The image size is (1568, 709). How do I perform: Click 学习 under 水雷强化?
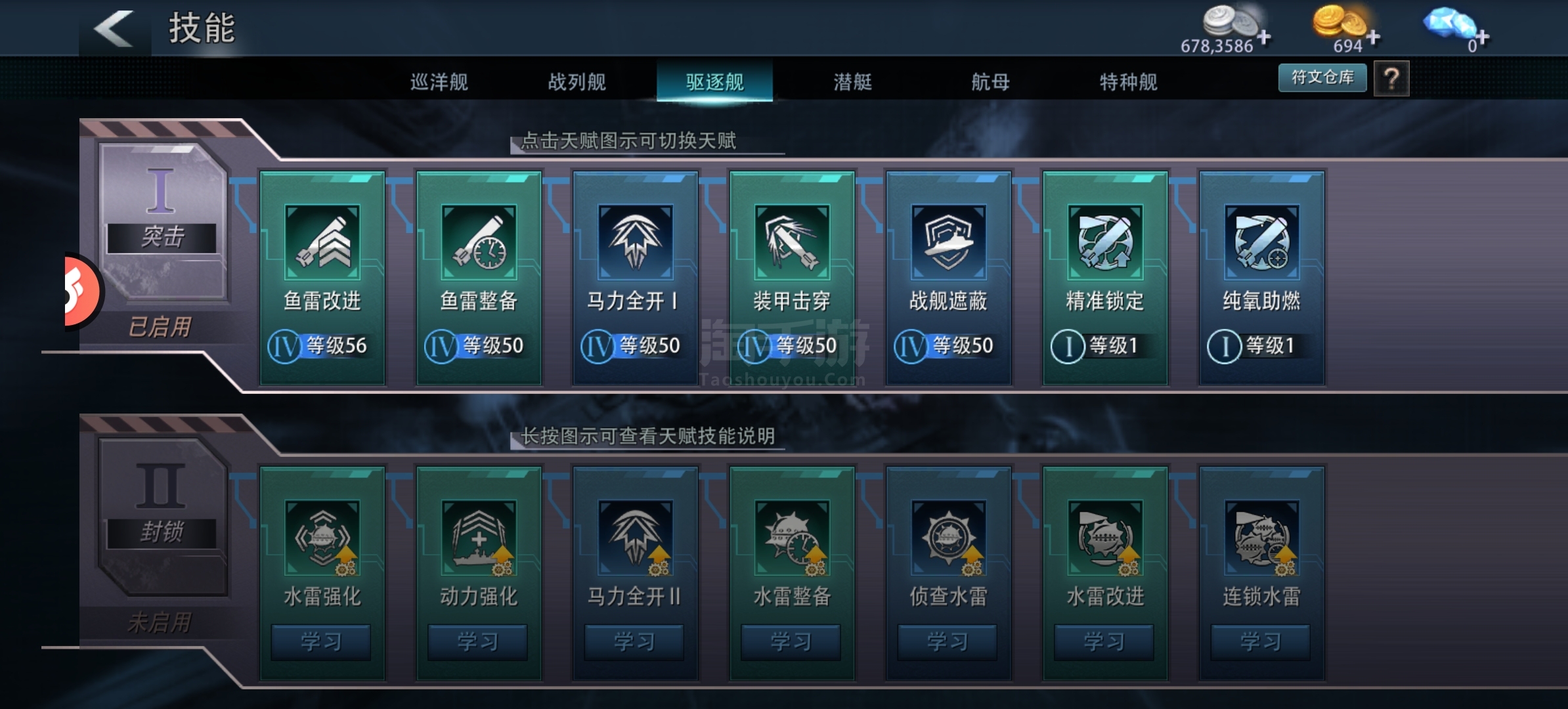[x=321, y=641]
